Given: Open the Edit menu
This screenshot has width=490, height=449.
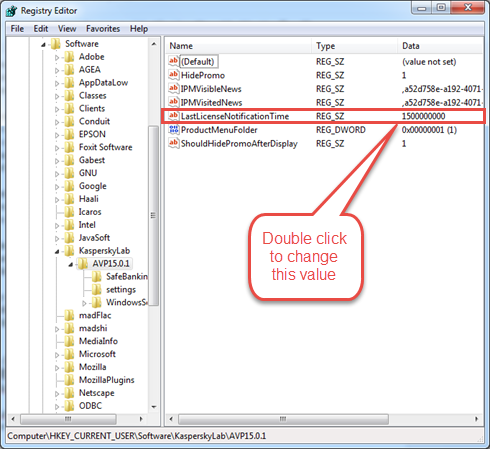Looking at the screenshot, I should pos(41,29).
